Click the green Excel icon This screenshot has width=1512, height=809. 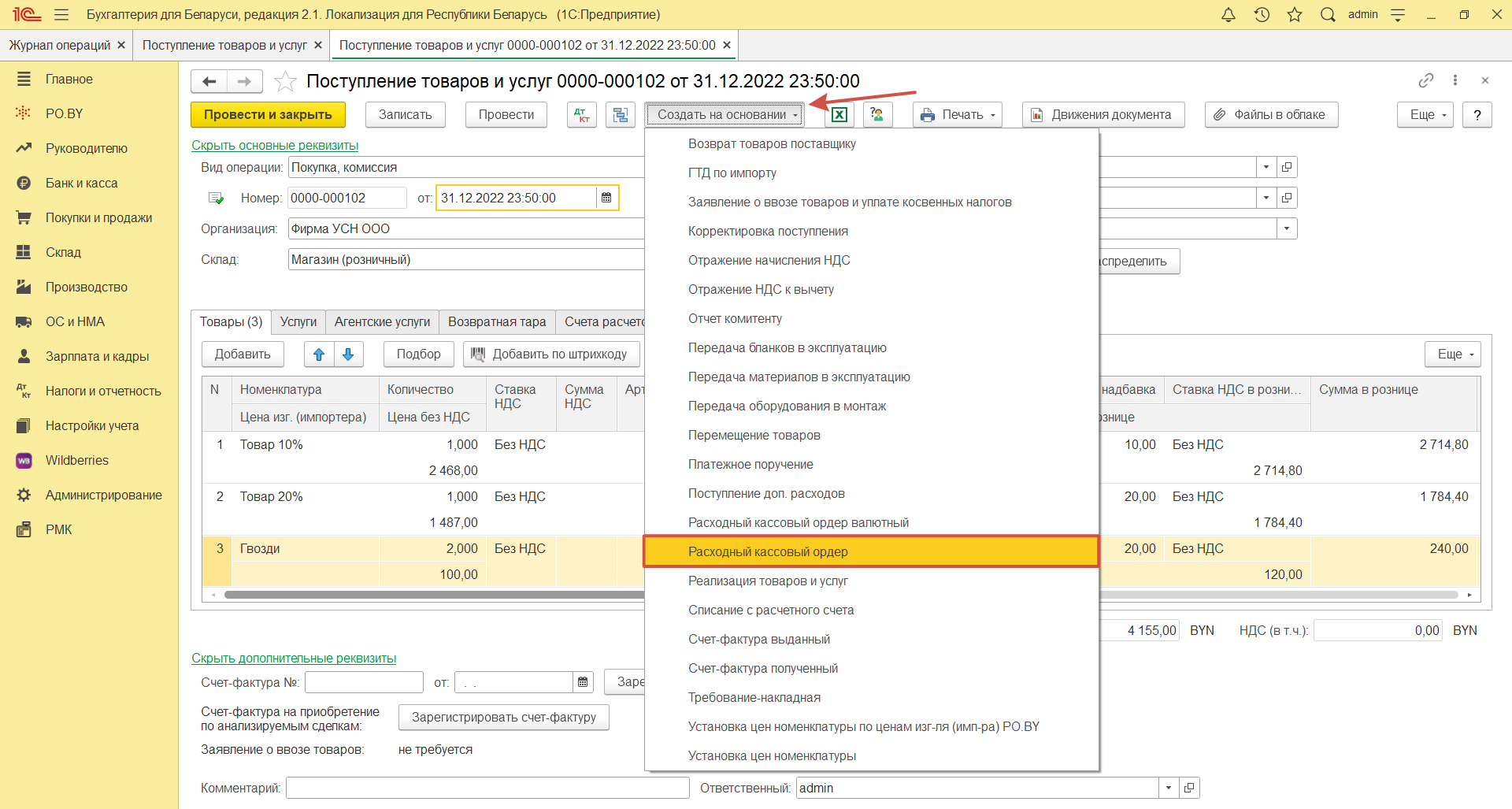pyautogui.click(x=839, y=115)
